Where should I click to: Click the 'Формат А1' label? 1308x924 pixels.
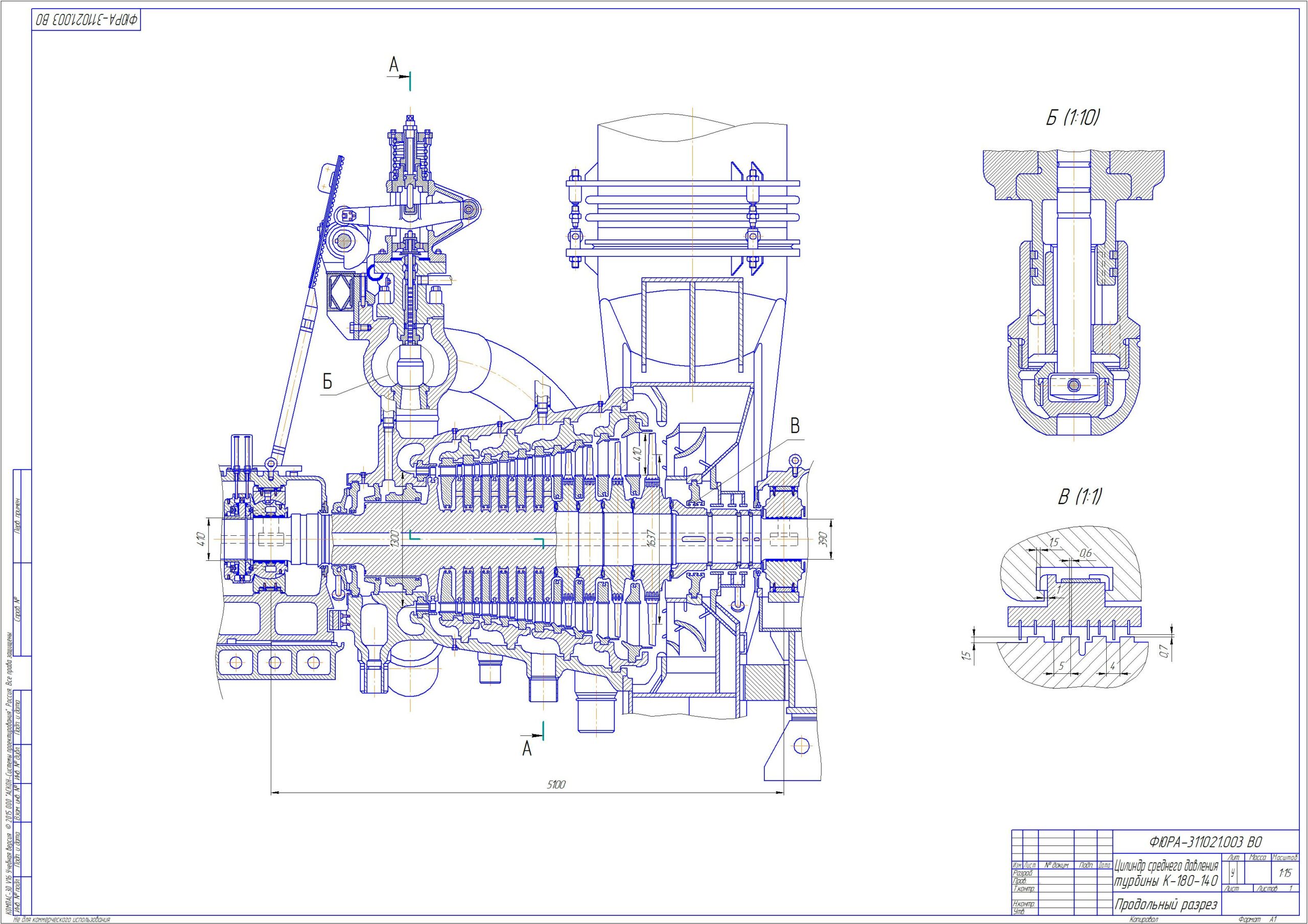(1258, 920)
